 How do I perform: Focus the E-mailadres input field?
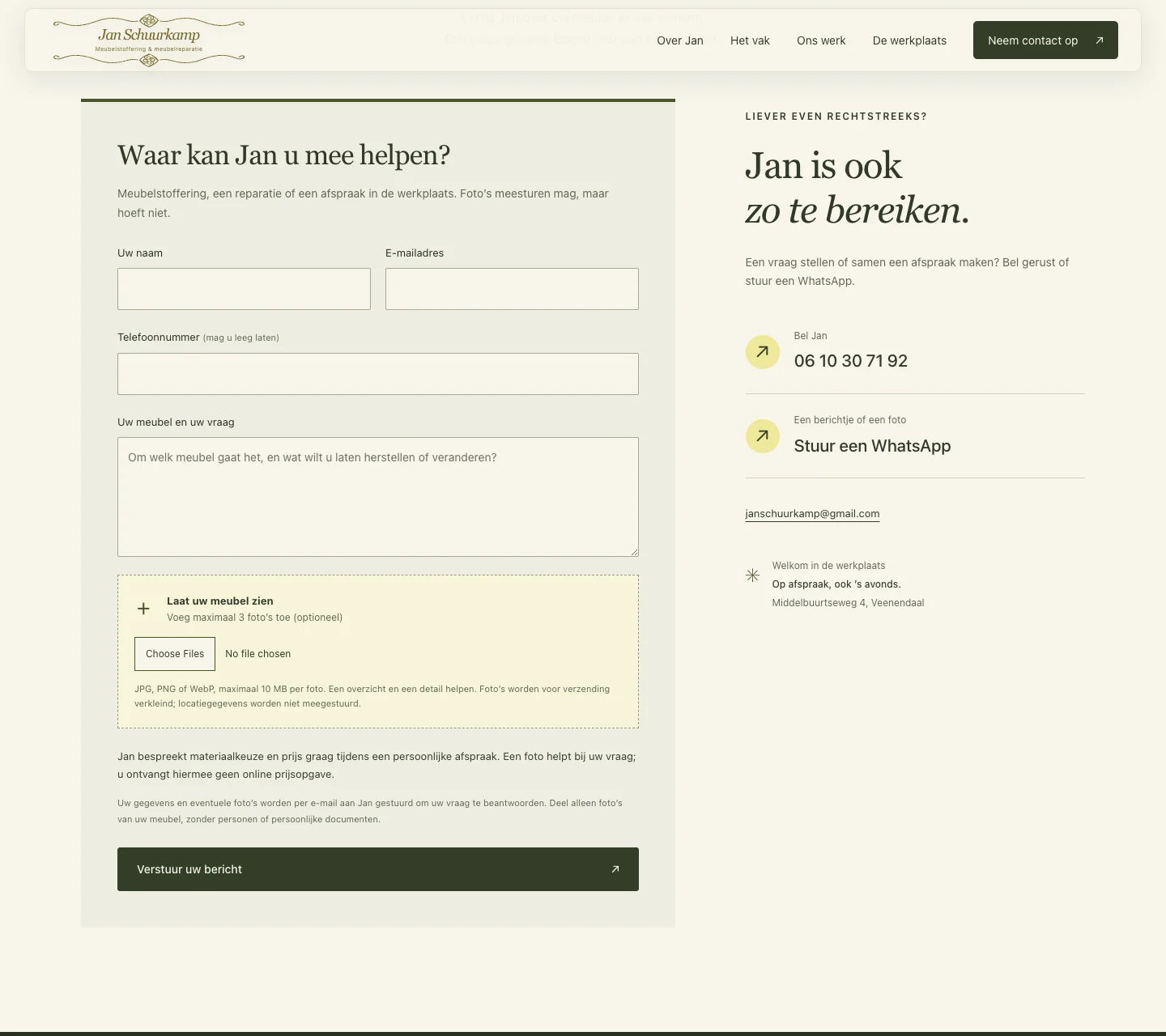pos(512,289)
